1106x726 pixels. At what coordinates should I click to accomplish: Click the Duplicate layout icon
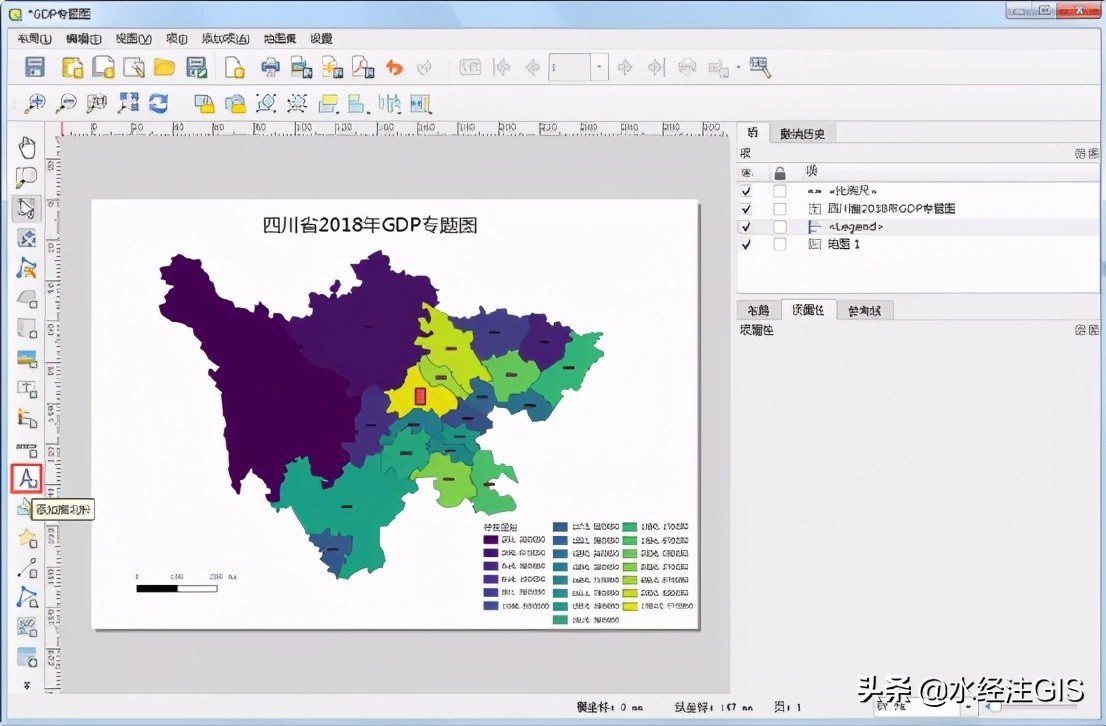(103, 68)
